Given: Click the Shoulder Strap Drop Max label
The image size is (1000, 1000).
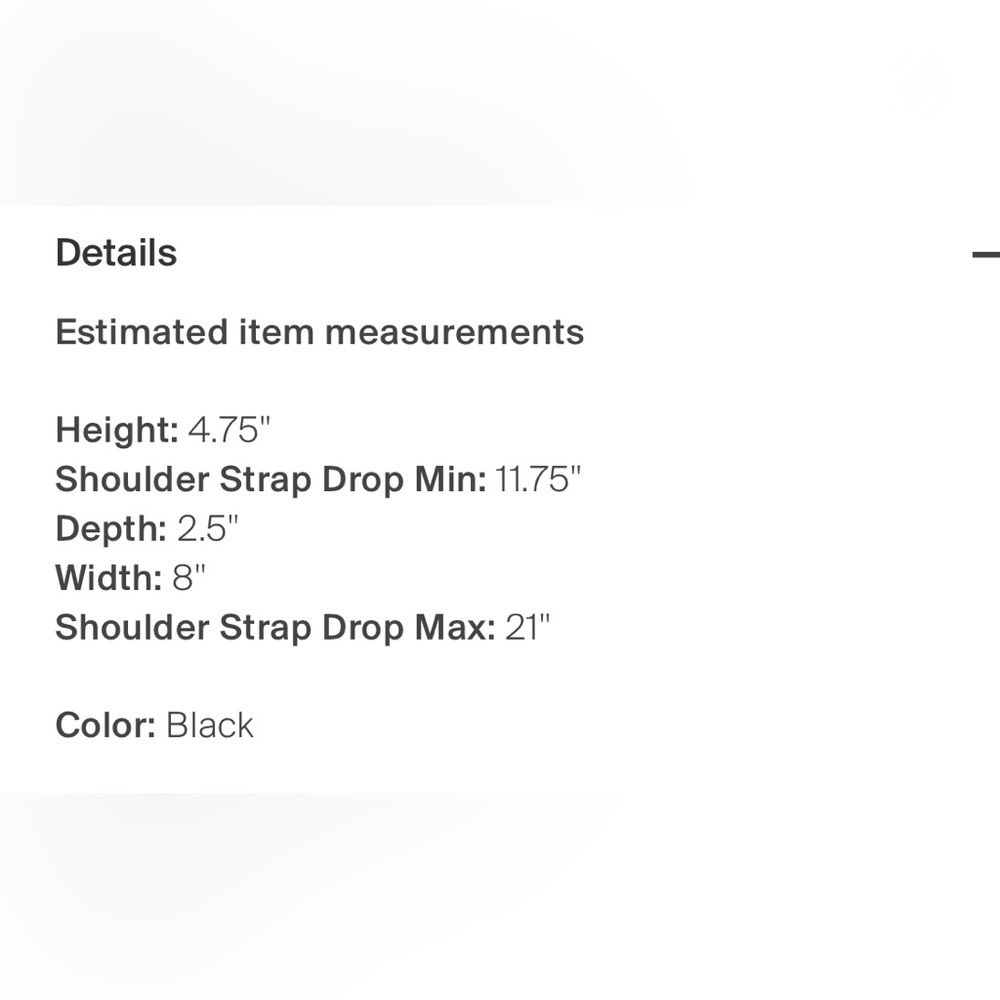Looking at the screenshot, I should point(276,628).
